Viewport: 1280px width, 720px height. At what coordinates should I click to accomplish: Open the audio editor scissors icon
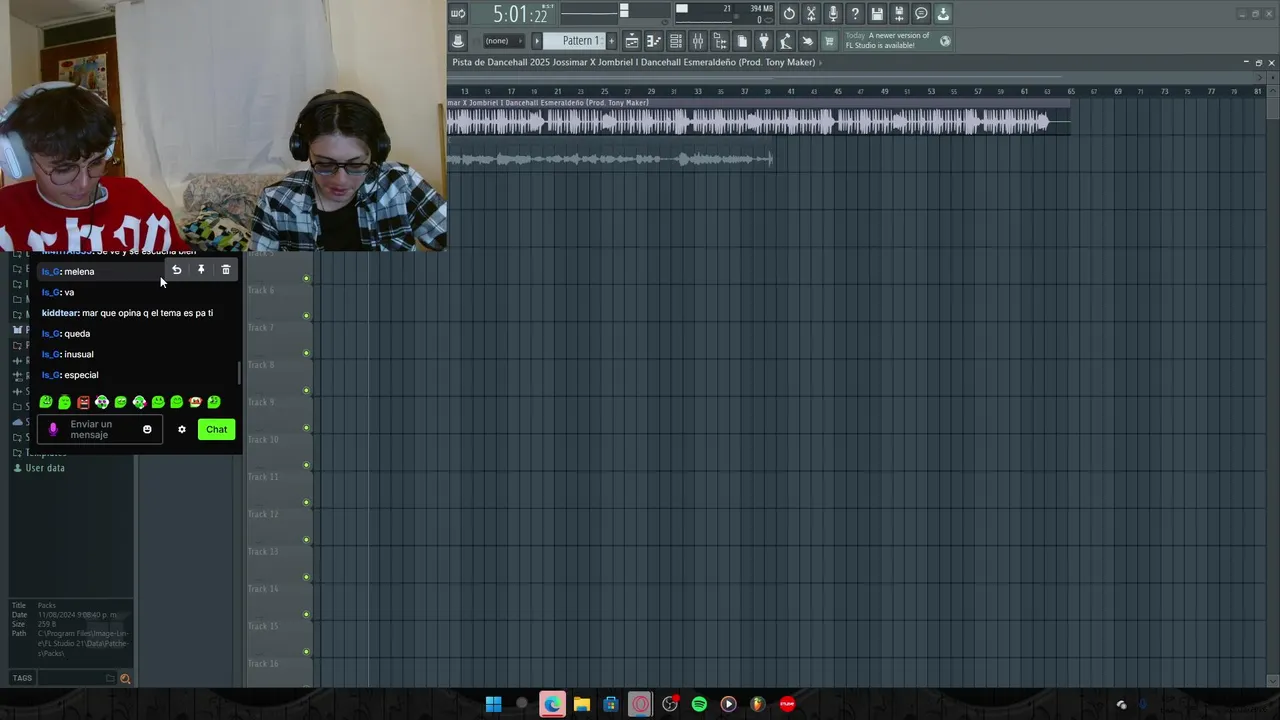pos(811,14)
